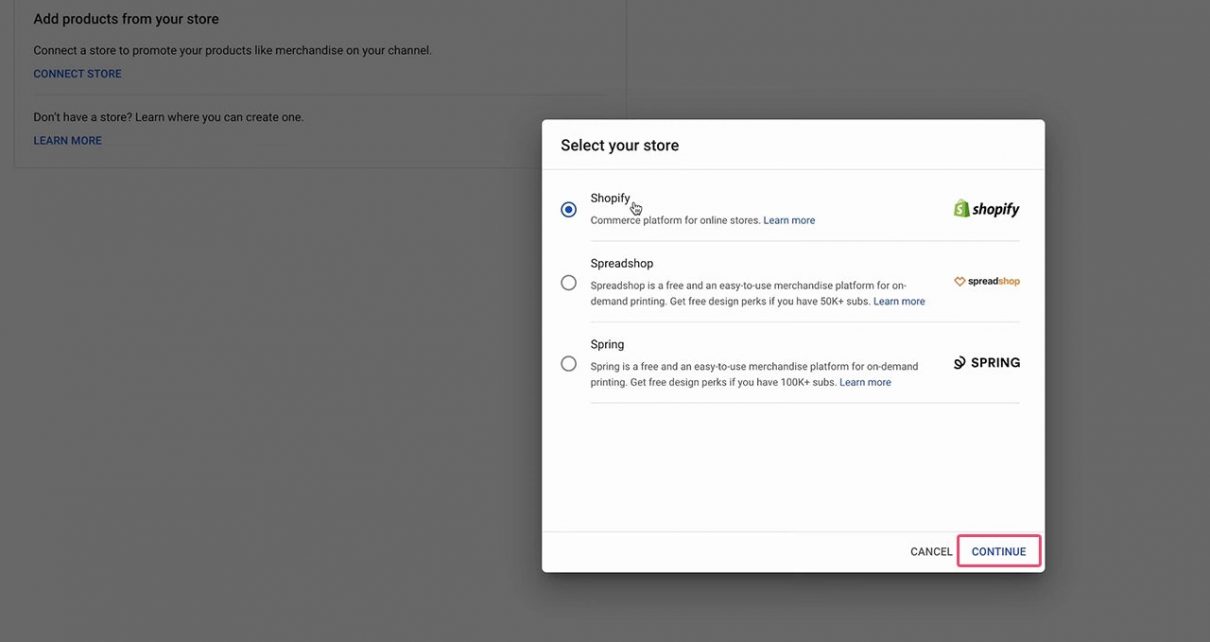Click the Shopify logo icon

(x=986, y=209)
